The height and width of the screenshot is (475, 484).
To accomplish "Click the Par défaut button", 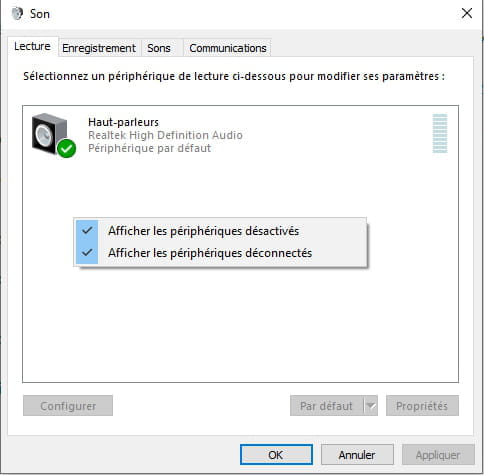I will [x=327, y=406].
